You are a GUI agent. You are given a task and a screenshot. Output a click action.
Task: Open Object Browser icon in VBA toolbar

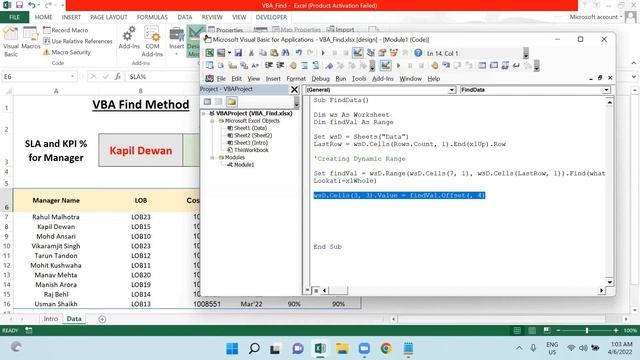coord(394,53)
